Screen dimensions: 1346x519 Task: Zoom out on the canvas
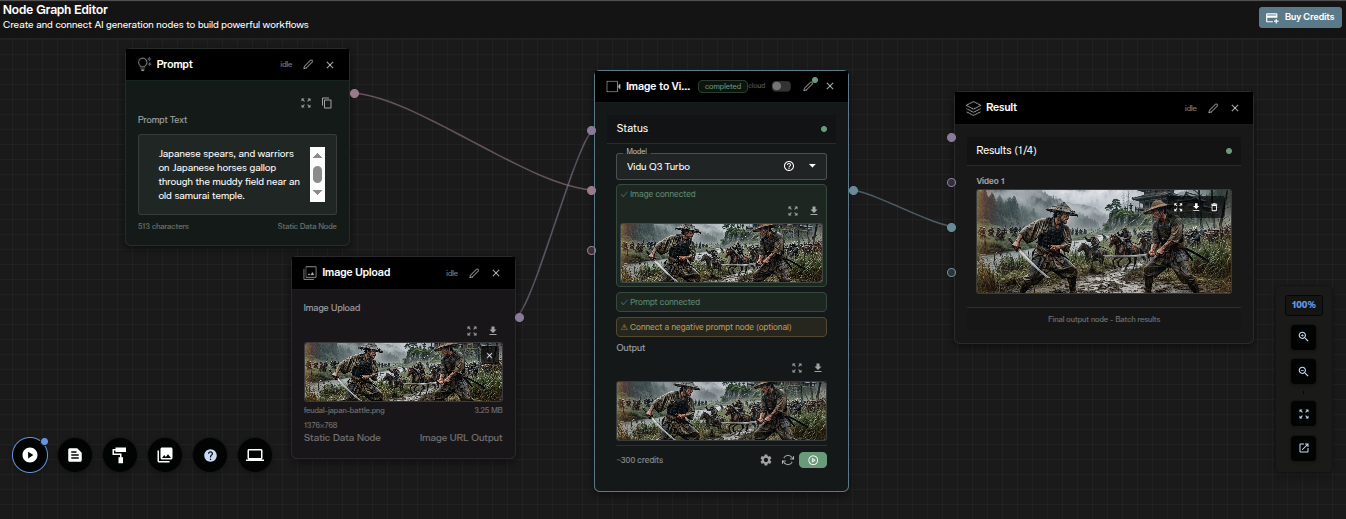coord(1303,371)
